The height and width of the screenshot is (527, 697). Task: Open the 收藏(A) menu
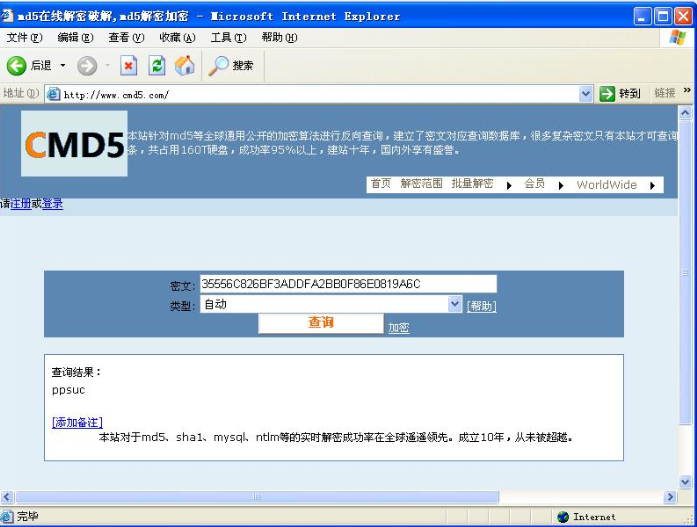pos(177,38)
